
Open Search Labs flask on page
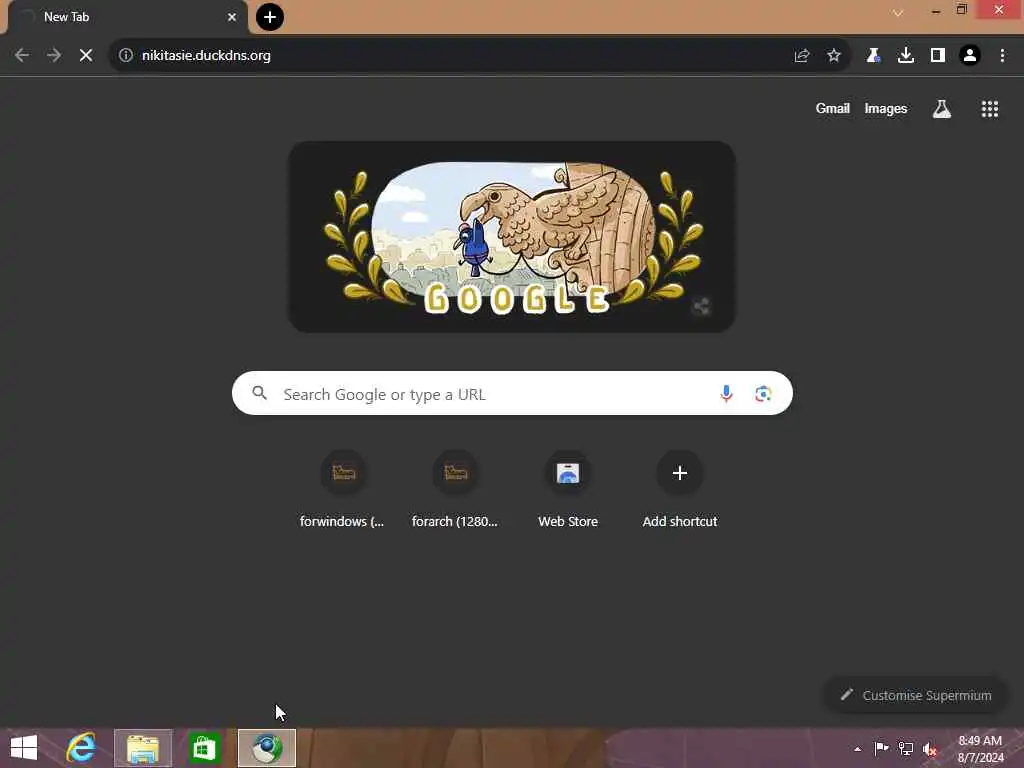click(x=942, y=109)
